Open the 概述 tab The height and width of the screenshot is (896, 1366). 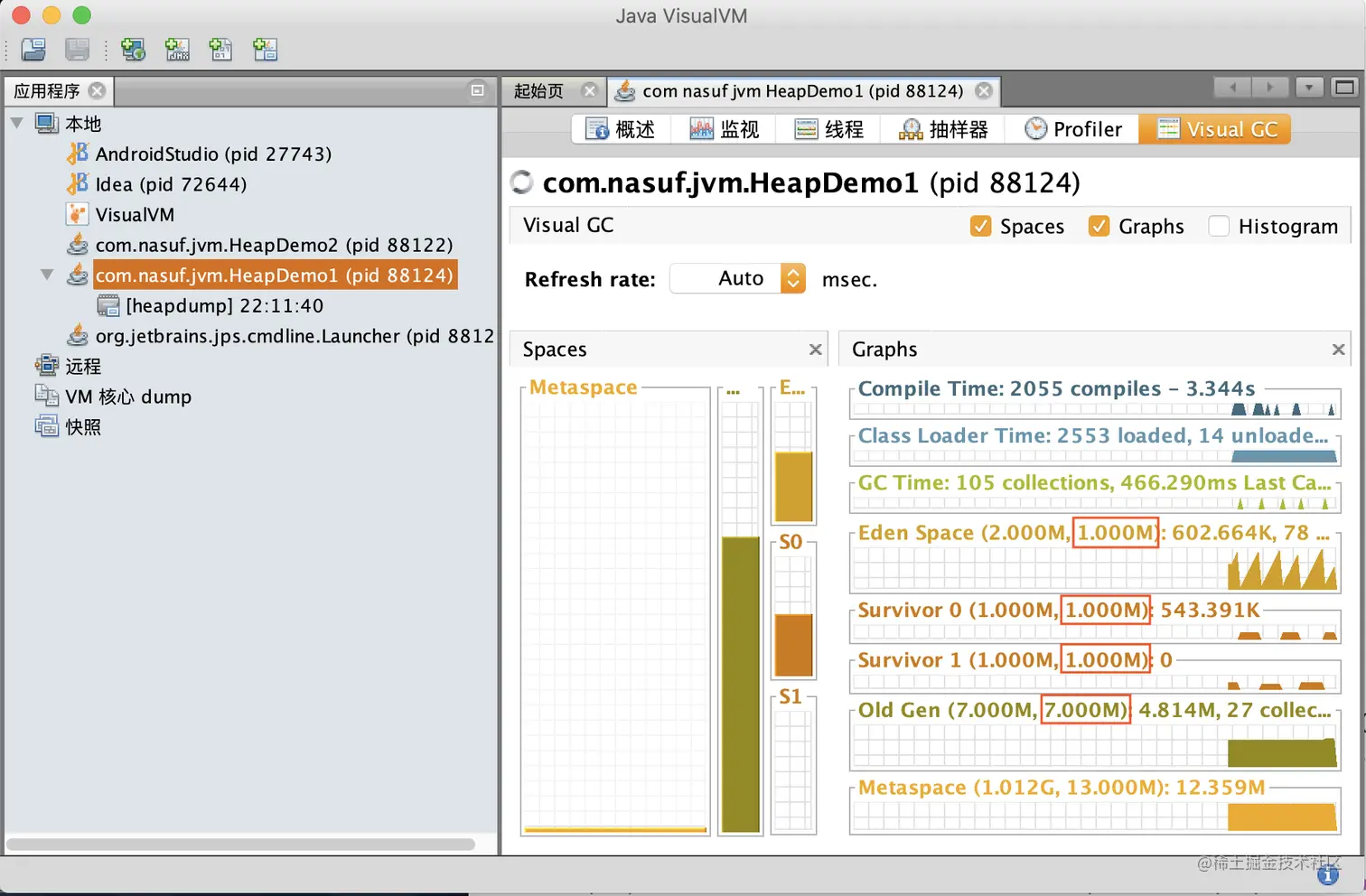(x=620, y=129)
